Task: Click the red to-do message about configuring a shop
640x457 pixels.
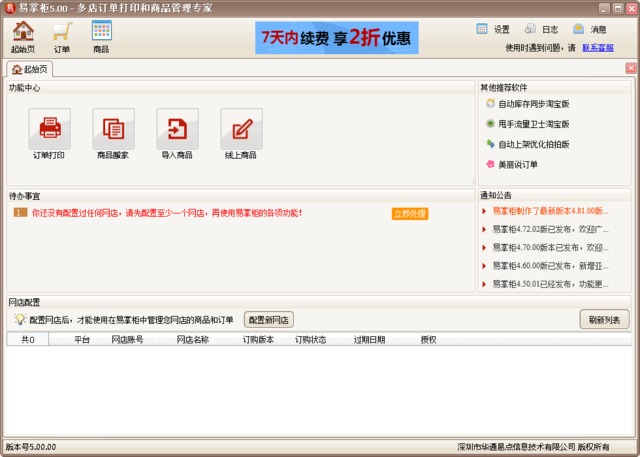Action: pyautogui.click(x=167, y=213)
